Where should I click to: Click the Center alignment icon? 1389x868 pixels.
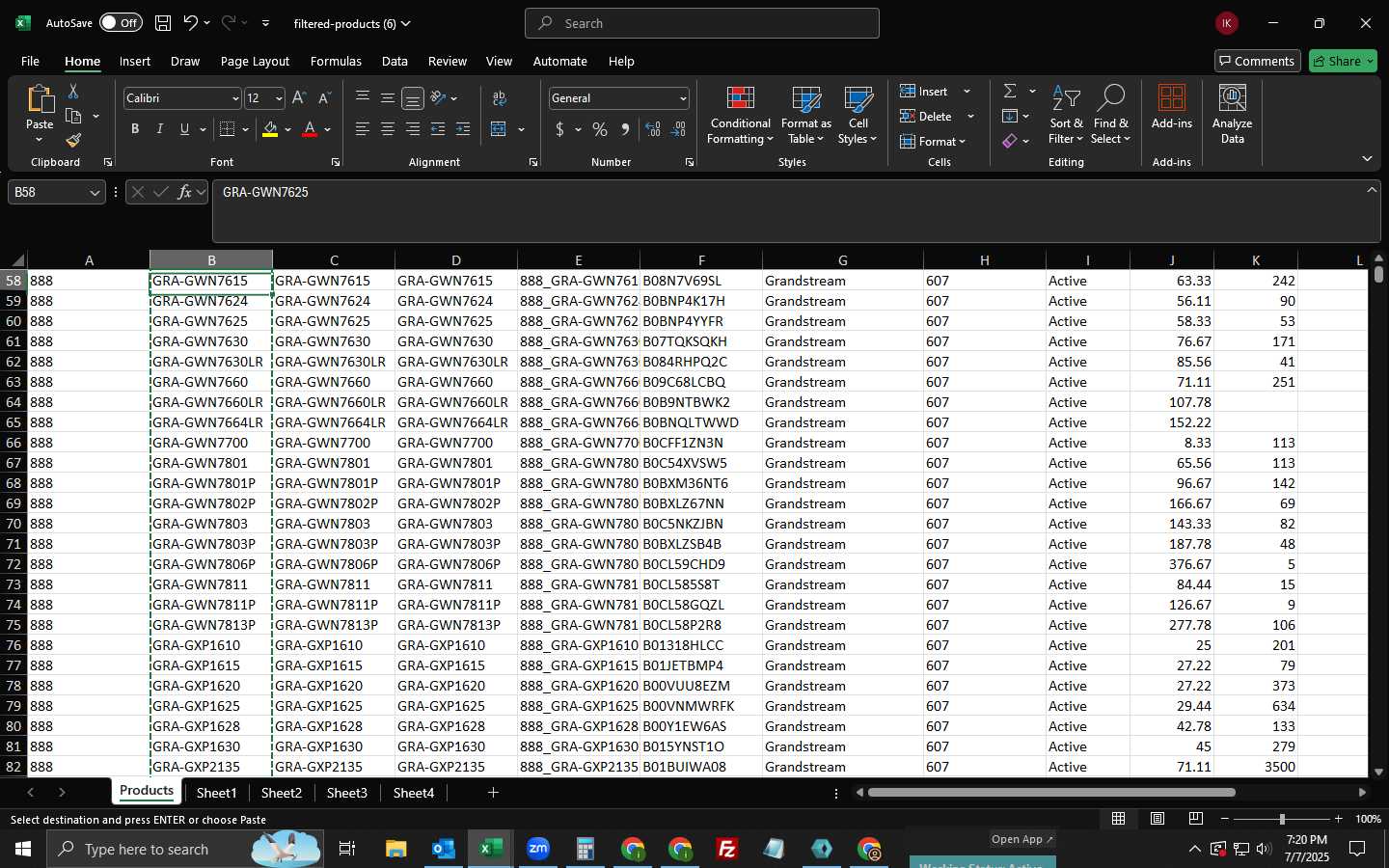point(388,129)
